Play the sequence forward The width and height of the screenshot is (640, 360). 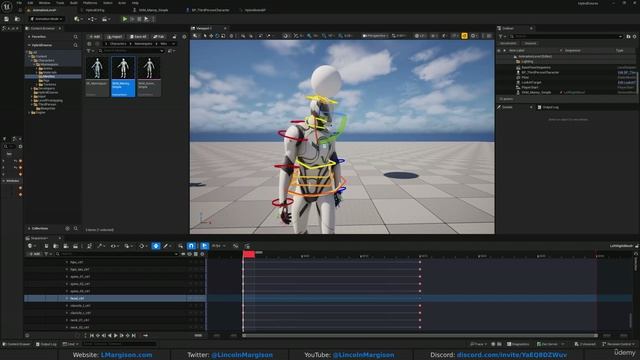tap(116, 336)
